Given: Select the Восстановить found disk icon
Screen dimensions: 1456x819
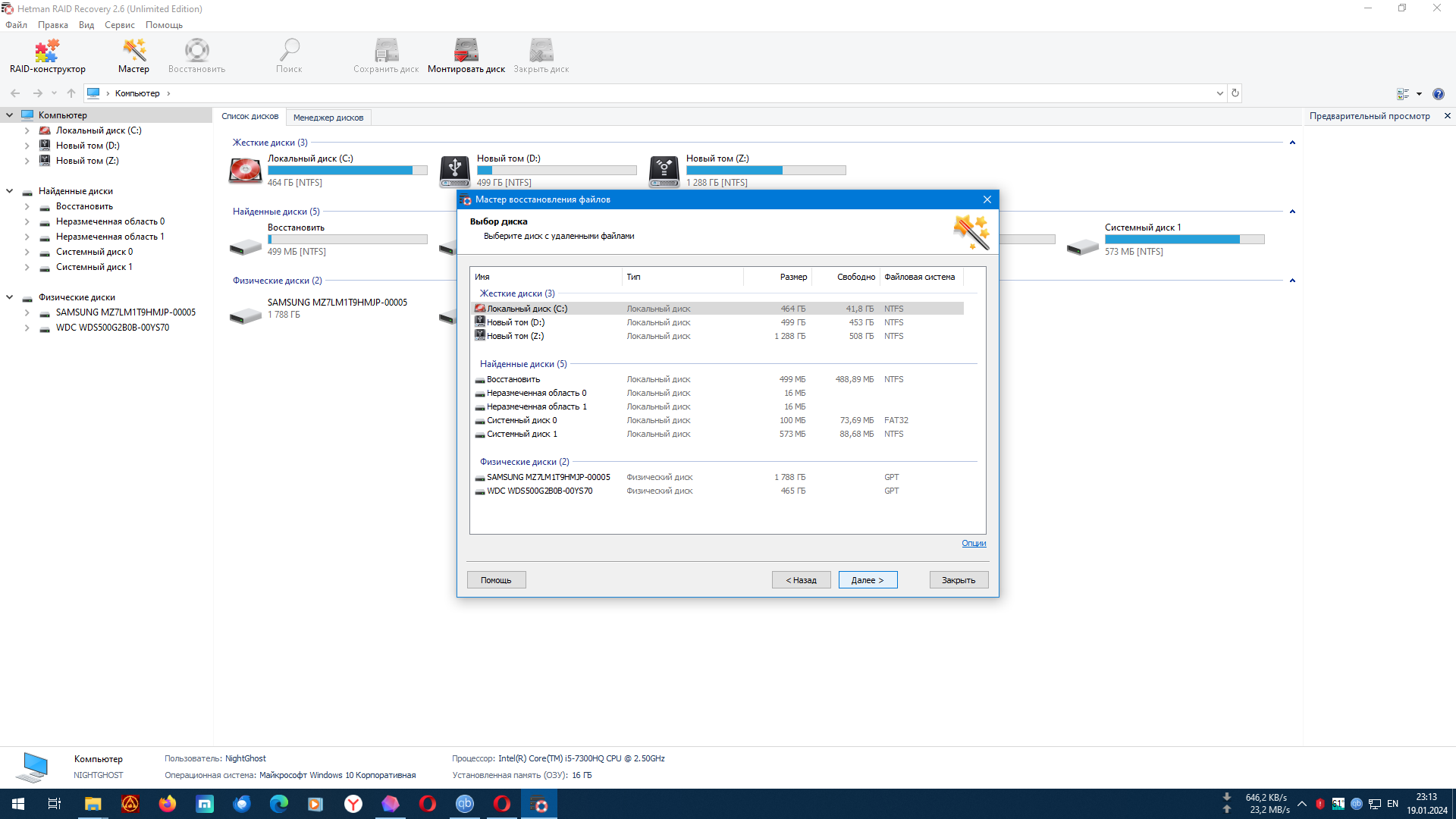Looking at the screenshot, I should (x=246, y=246).
